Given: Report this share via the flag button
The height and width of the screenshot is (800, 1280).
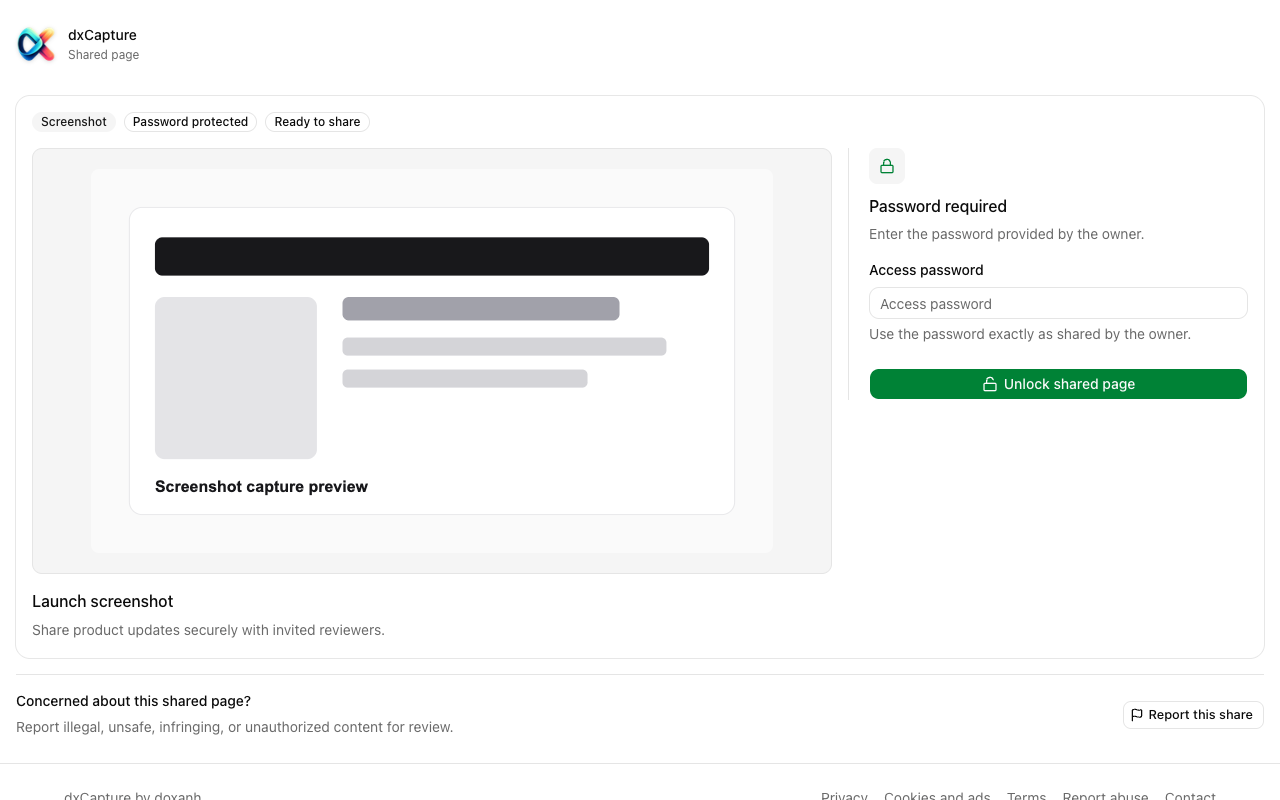Looking at the screenshot, I should click(x=1193, y=715).
